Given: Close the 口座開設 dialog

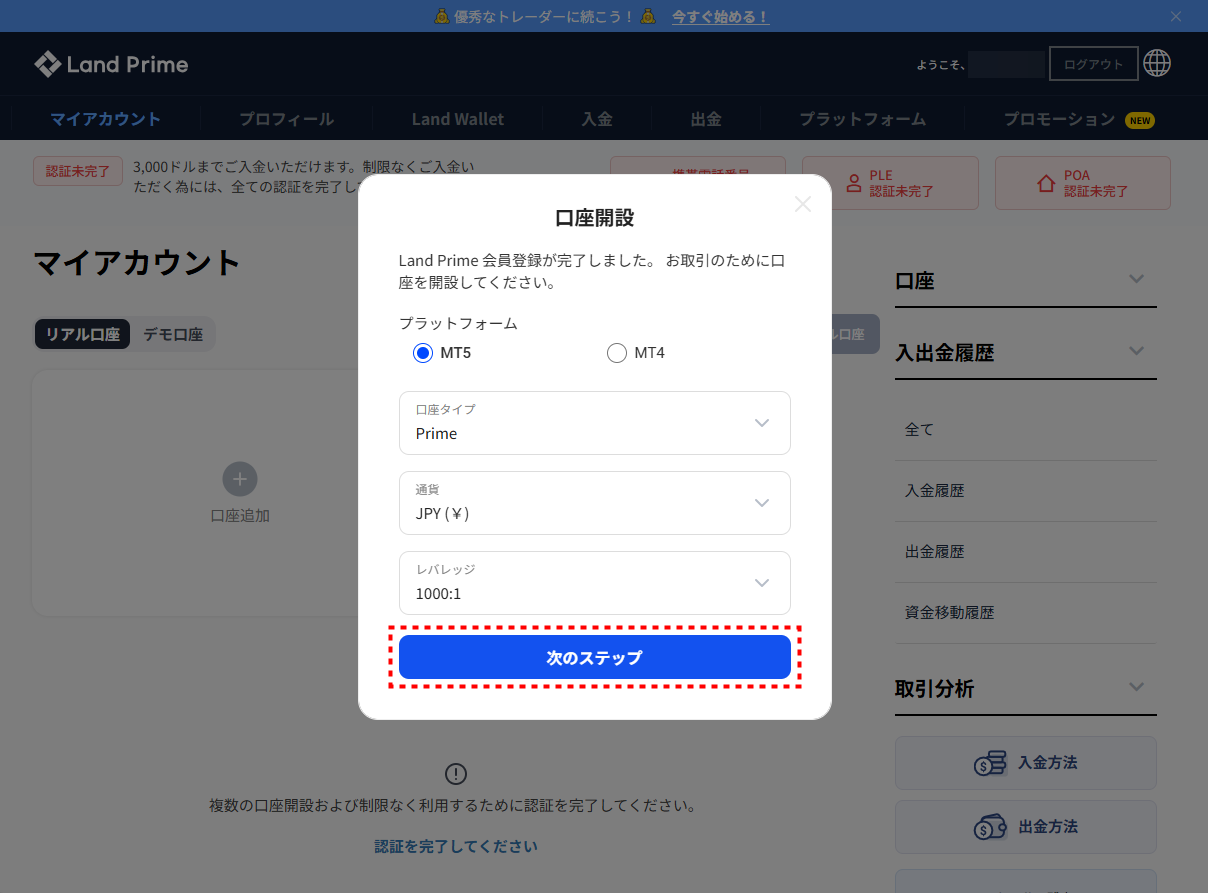Looking at the screenshot, I should (x=803, y=204).
